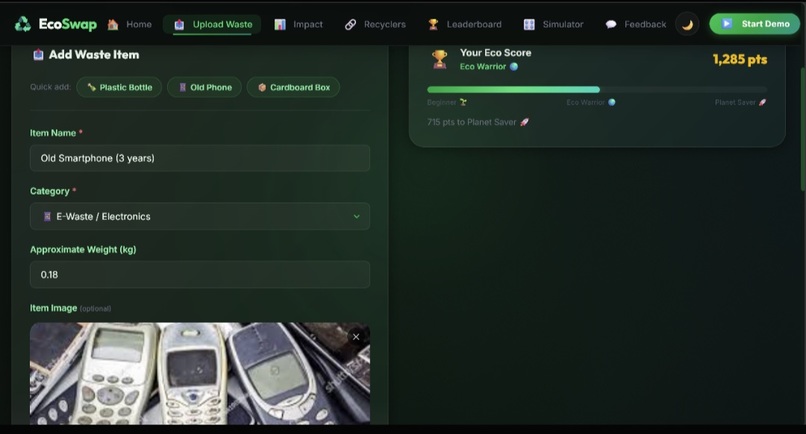This screenshot has height=434, width=806.
Task: Click the Upload Waste bin icon
Action: [x=179, y=24]
